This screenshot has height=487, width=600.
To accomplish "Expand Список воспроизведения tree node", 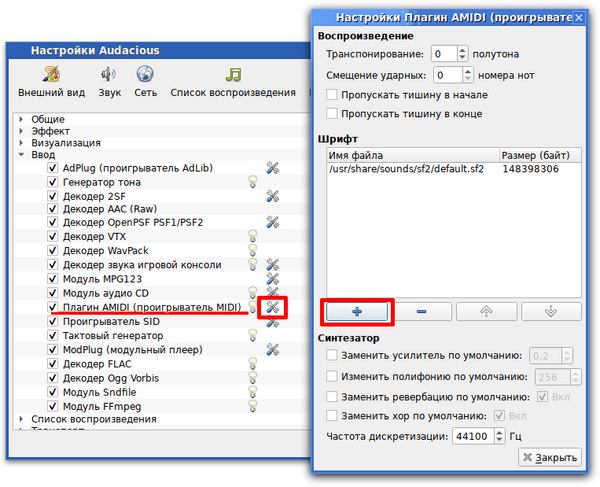I will (21, 419).
